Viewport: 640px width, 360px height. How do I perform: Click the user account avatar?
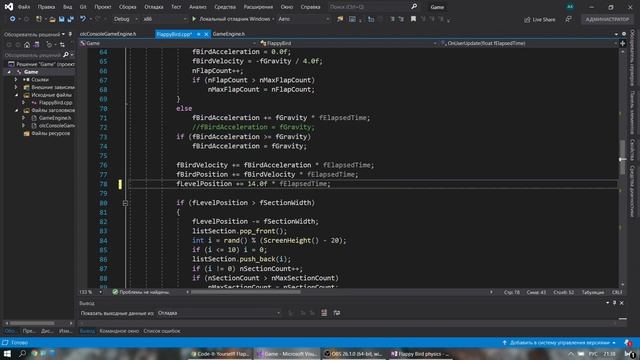point(570,7)
